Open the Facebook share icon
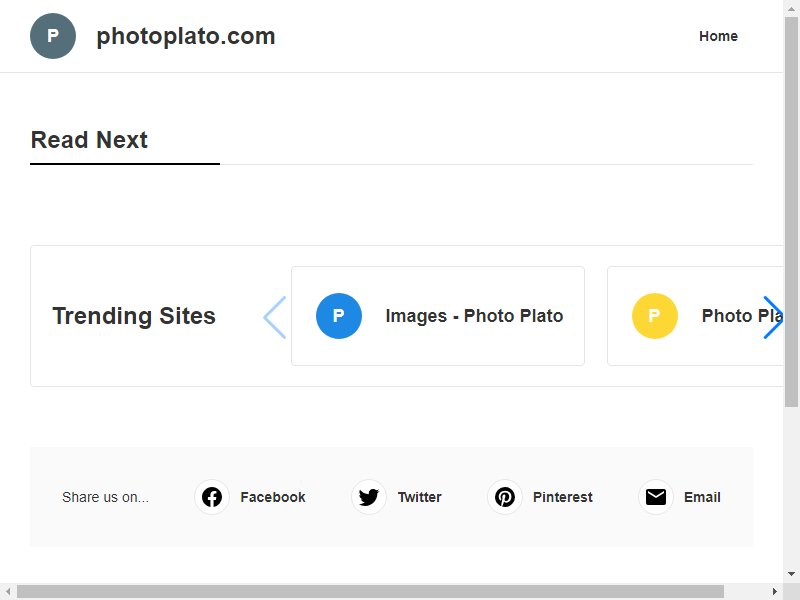The width and height of the screenshot is (800, 600). (212, 497)
